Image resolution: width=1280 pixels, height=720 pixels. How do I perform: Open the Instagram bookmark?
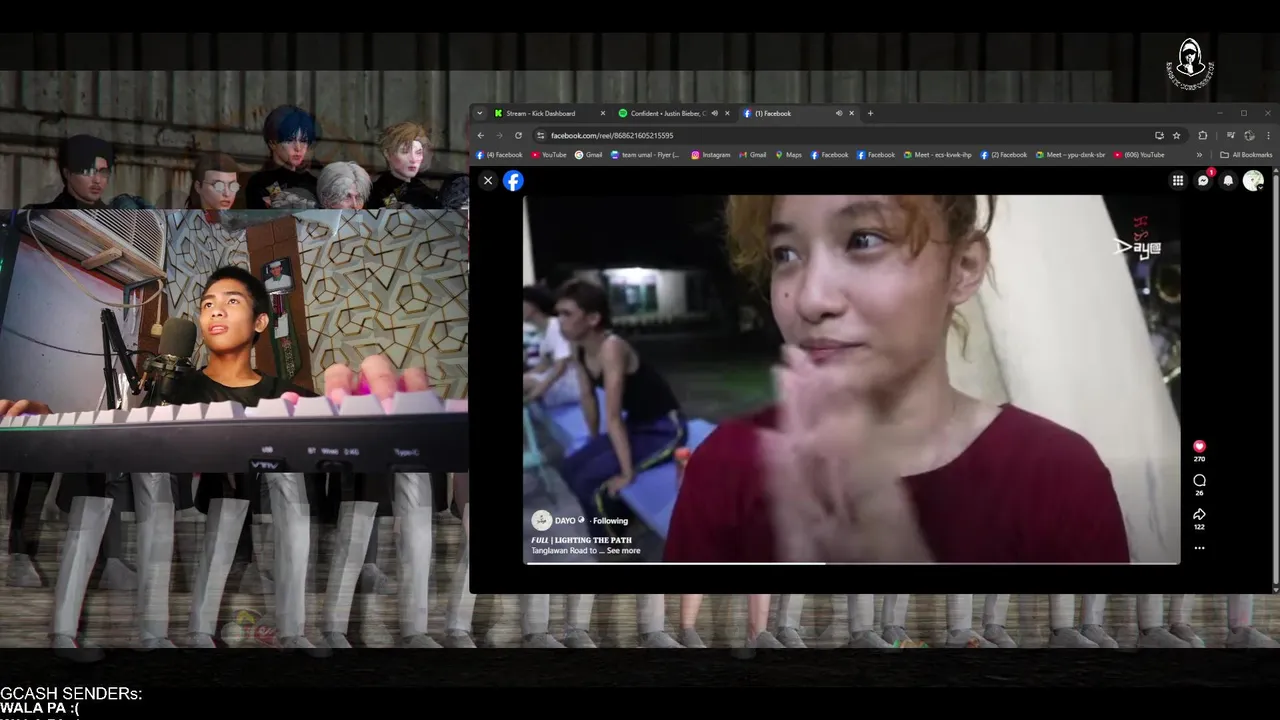click(x=711, y=155)
